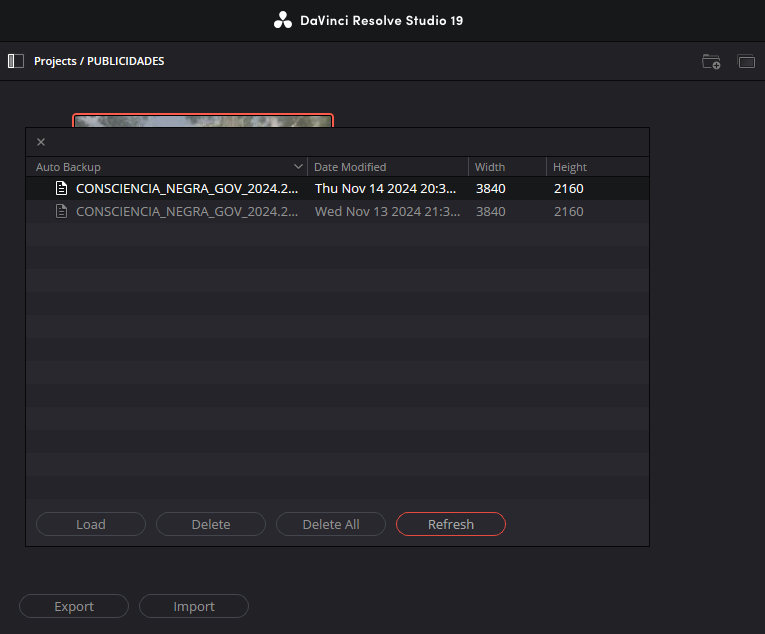
Task: Click the Auto Backup column header
Action: coord(166,167)
